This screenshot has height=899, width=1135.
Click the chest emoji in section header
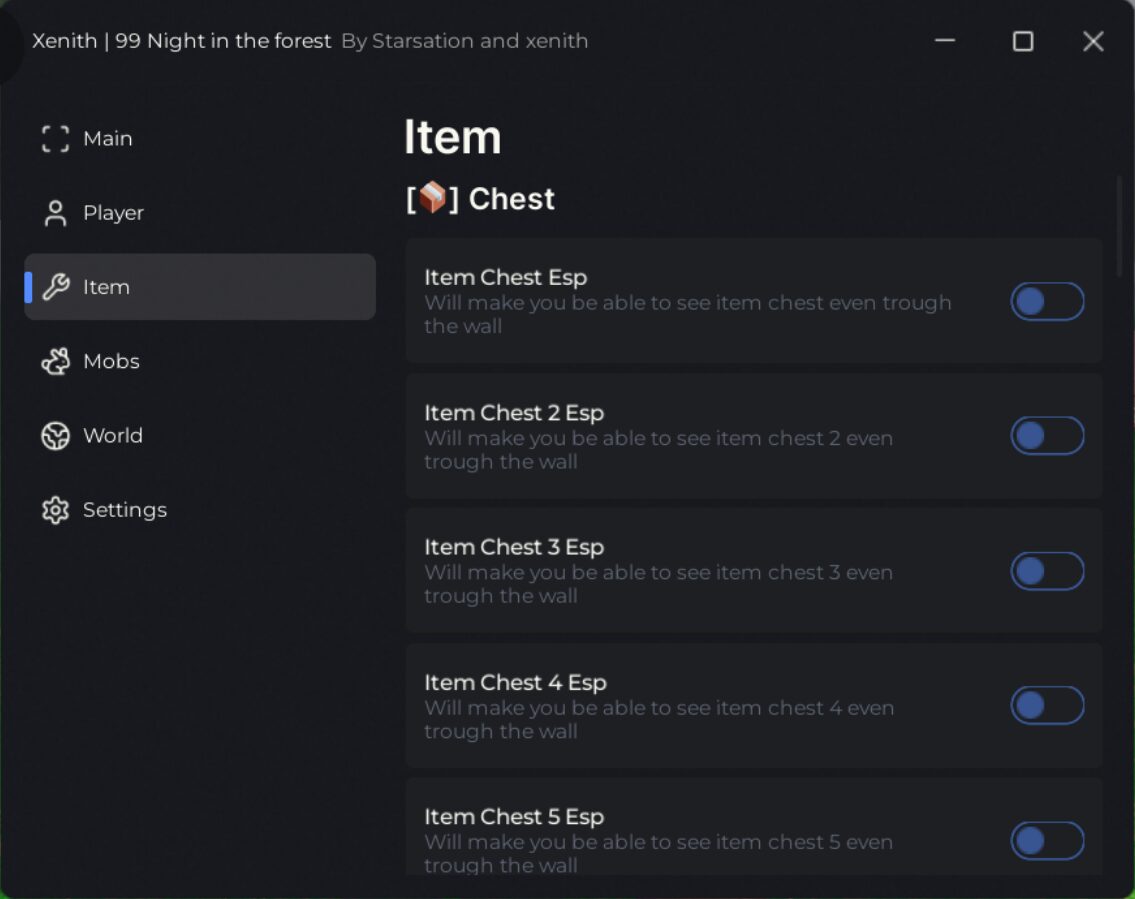point(432,198)
